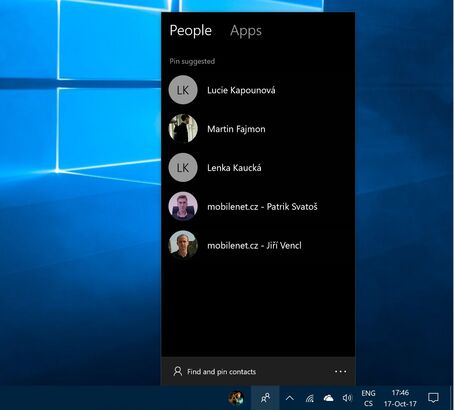Viewport: 454px width, 410px height.
Task: Switch to the People tab
Action: point(190,31)
